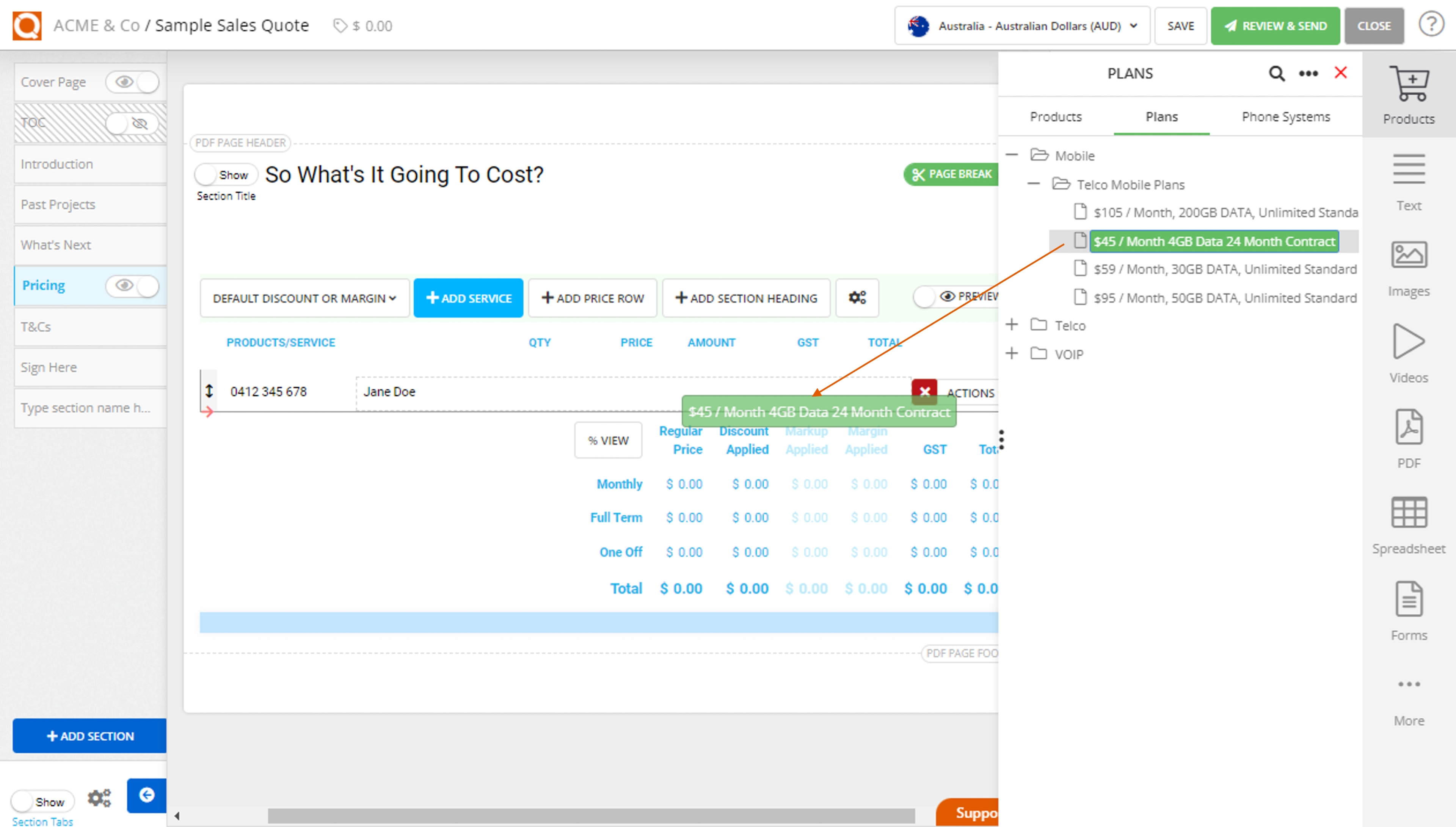Screen dimensions: 1456x827
Task: Select the Products tab in Plans panel
Action: click(x=1056, y=116)
